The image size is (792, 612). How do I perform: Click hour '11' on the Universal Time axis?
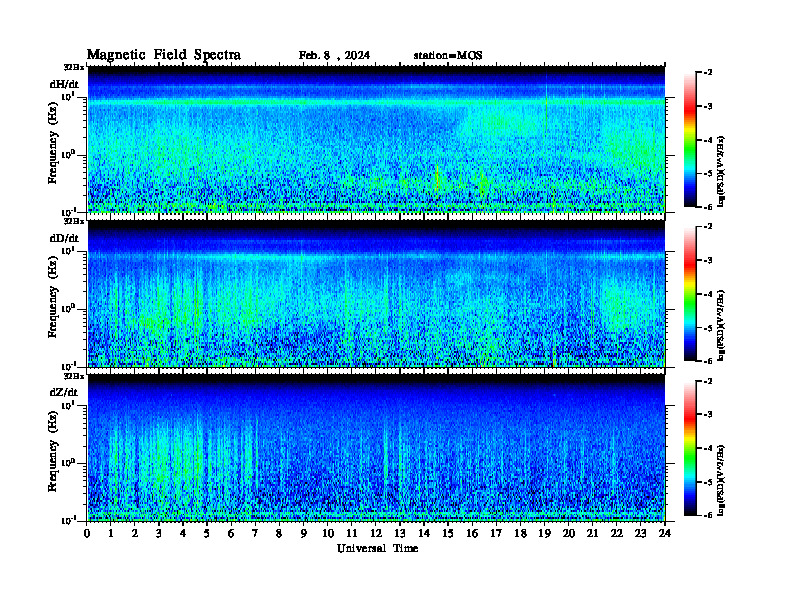pos(352,533)
